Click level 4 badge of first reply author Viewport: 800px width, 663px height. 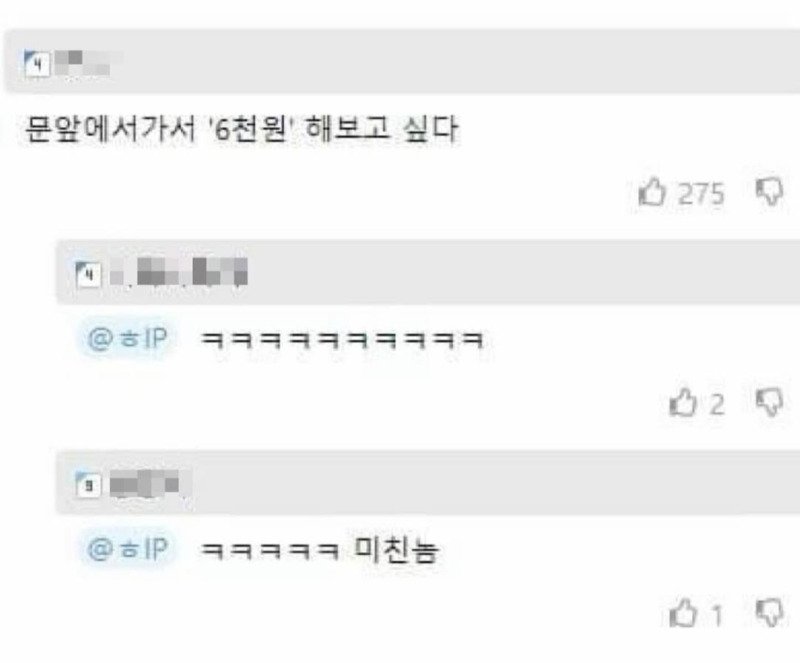(x=89, y=275)
